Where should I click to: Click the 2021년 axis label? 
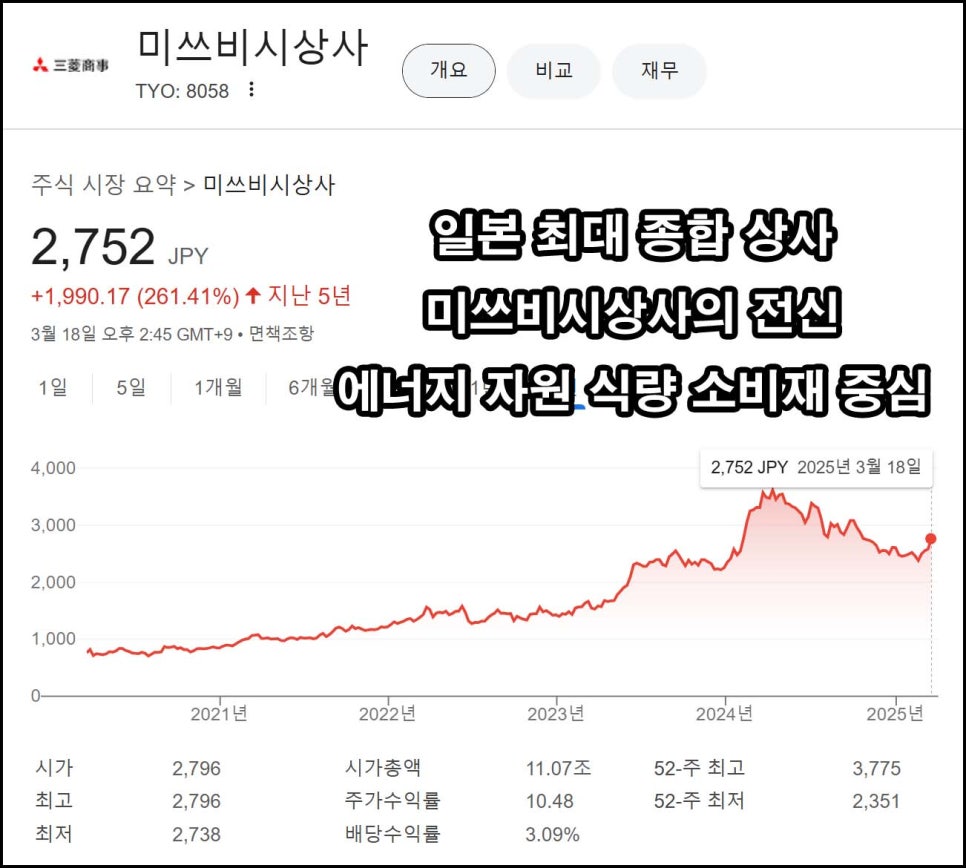tap(219, 714)
